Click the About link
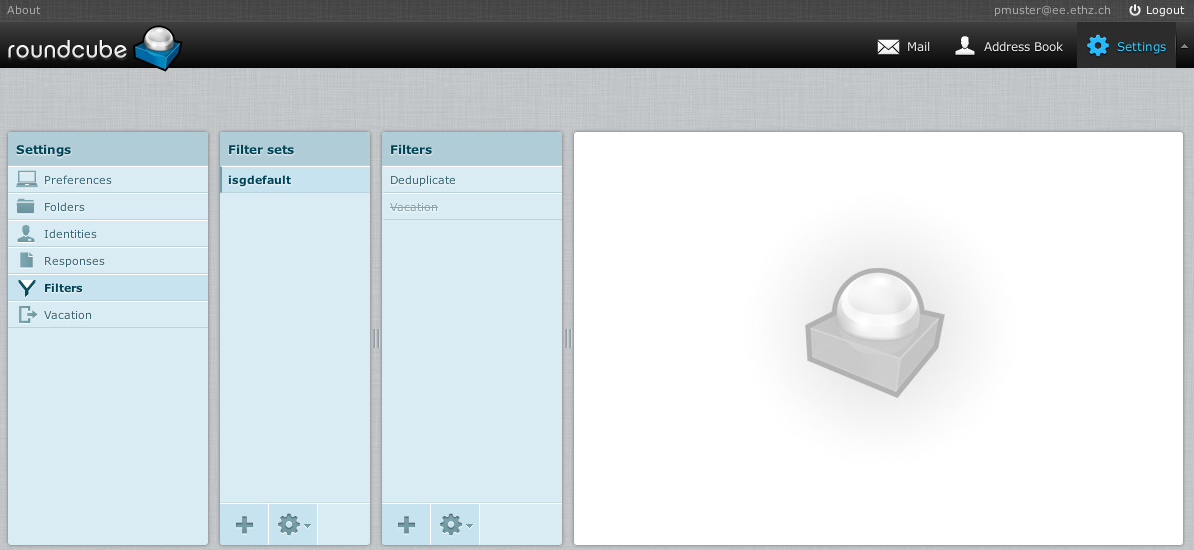The width and height of the screenshot is (1194, 550). point(24,10)
